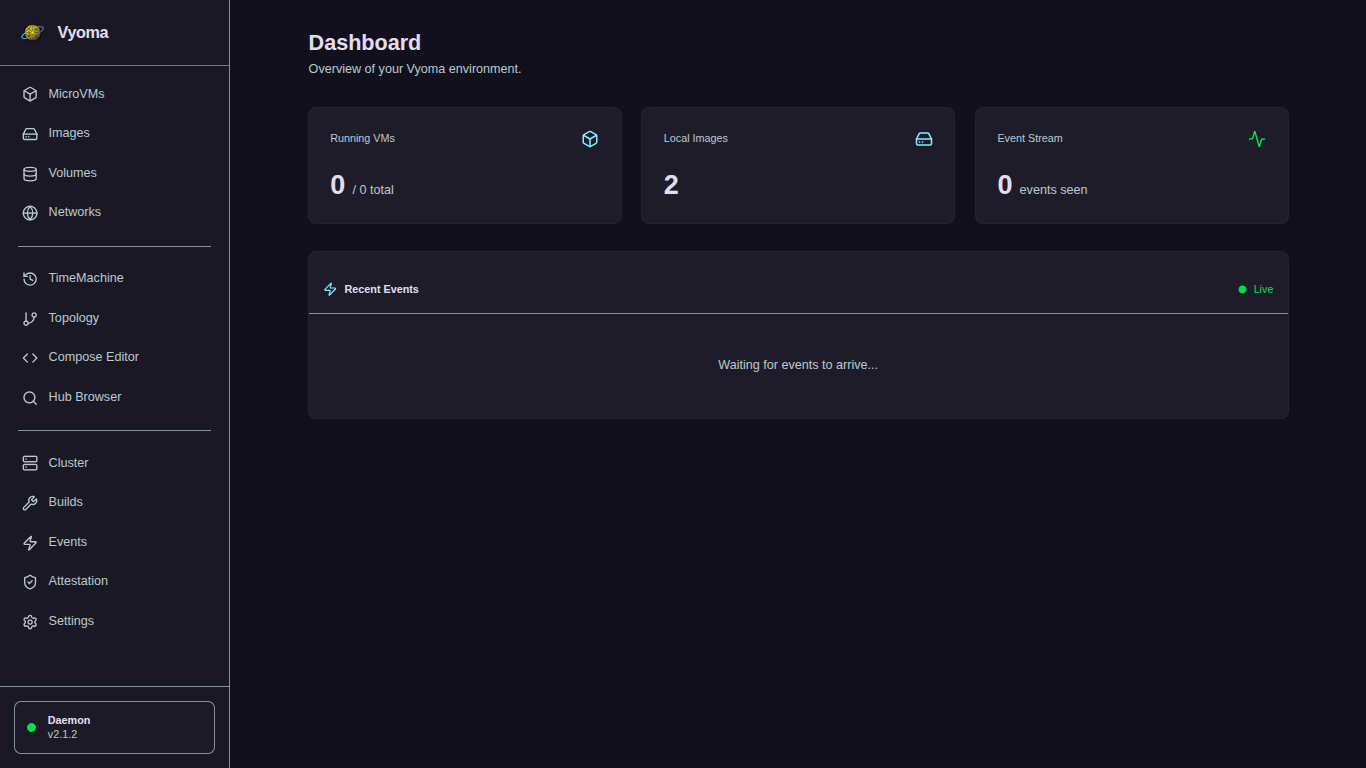Viewport: 1366px width, 768px height.
Task: Click the Hub Browser magnifier icon
Action: (30, 397)
